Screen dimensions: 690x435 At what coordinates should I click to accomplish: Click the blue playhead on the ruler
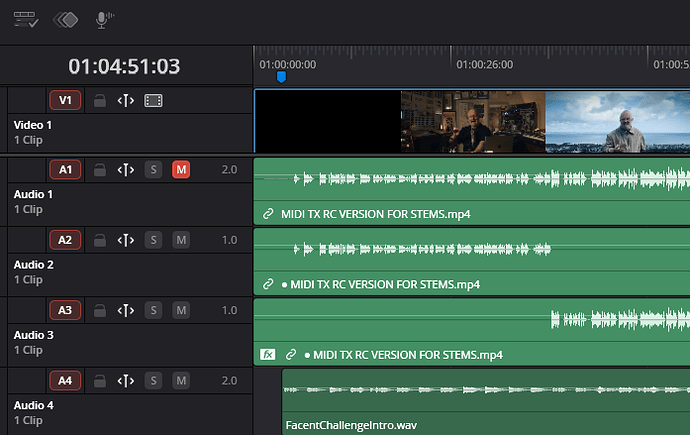(x=281, y=76)
